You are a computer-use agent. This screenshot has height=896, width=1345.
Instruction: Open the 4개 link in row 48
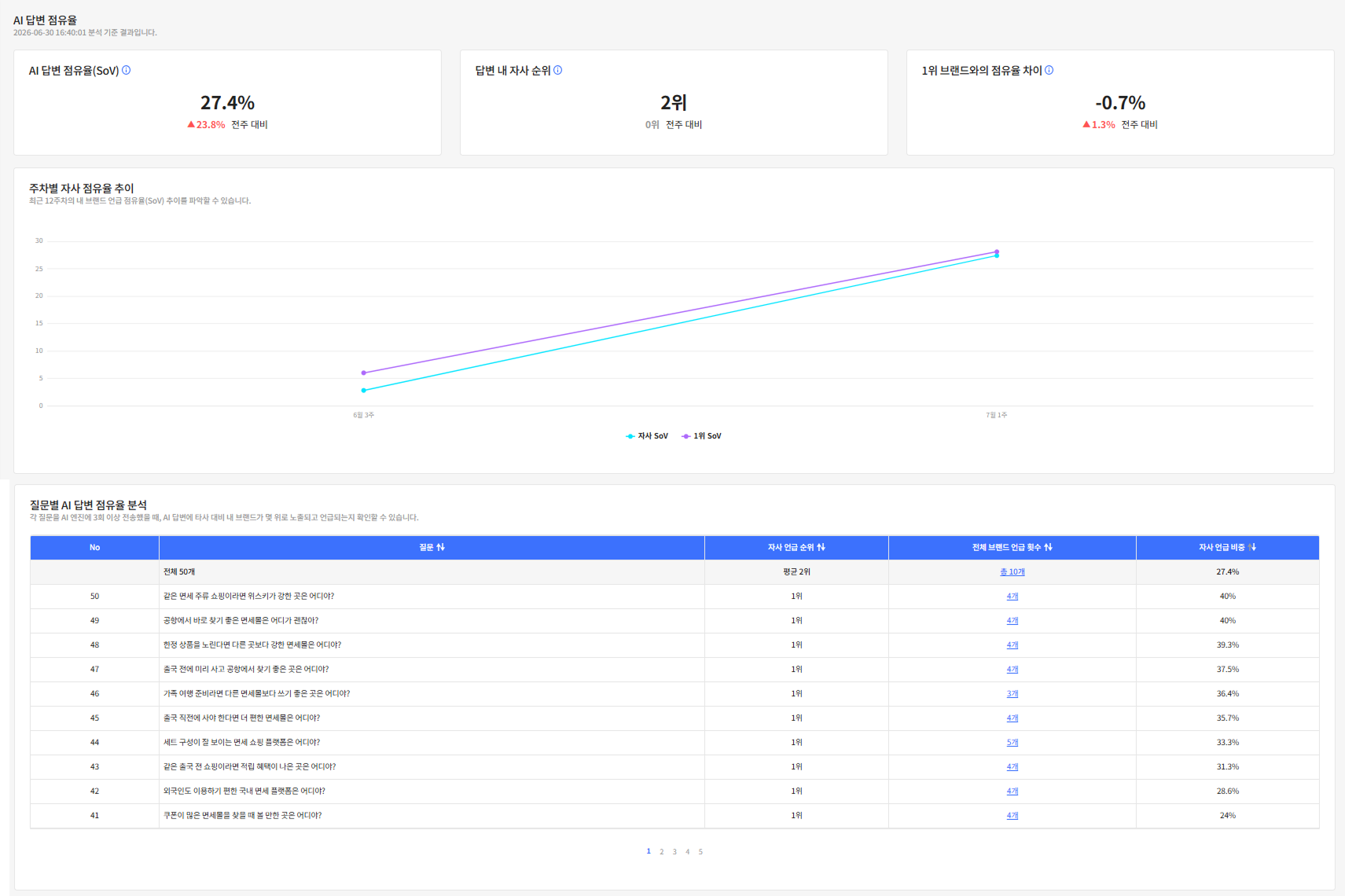pyautogui.click(x=1012, y=645)
